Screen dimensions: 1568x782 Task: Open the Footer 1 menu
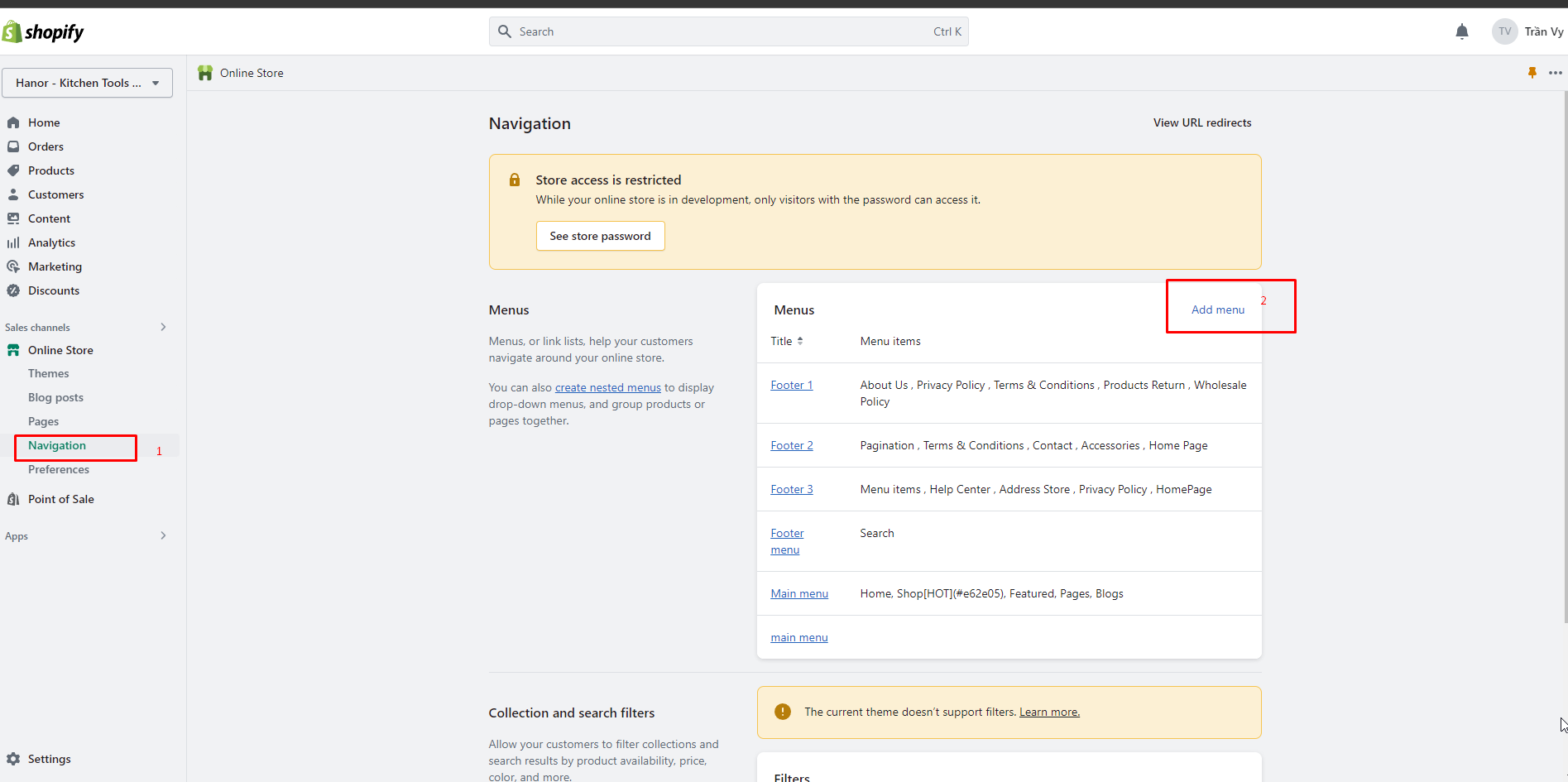792,385
